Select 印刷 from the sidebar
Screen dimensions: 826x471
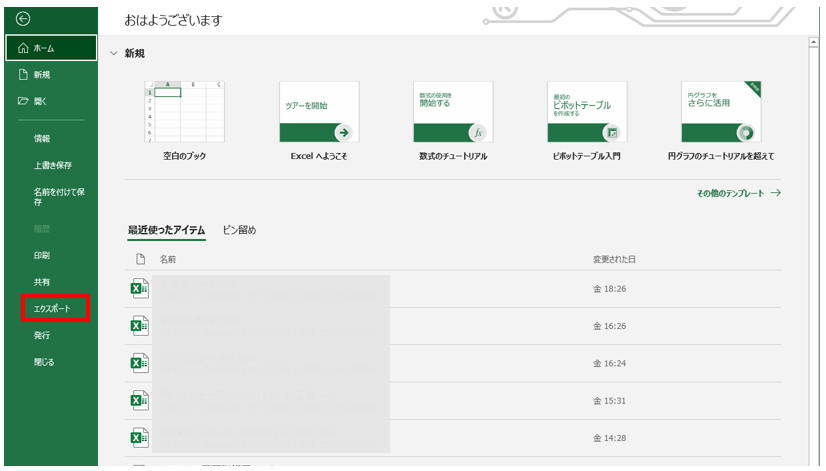(x=42, y=256)
